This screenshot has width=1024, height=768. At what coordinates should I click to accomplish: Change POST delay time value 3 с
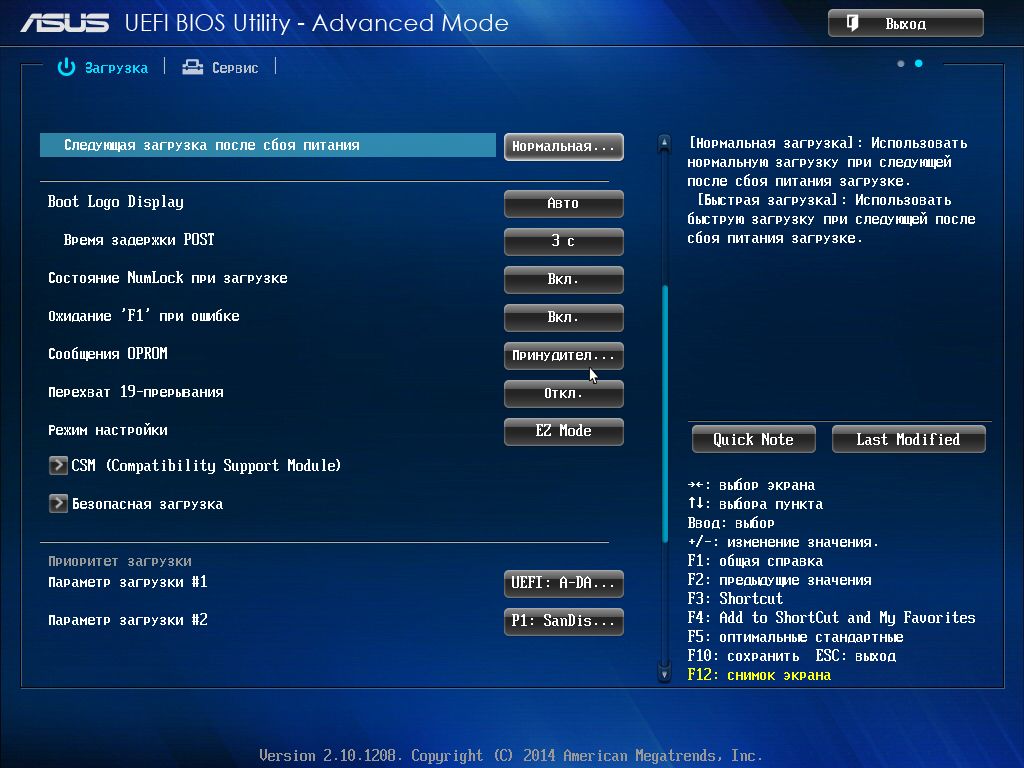[564, 242]
